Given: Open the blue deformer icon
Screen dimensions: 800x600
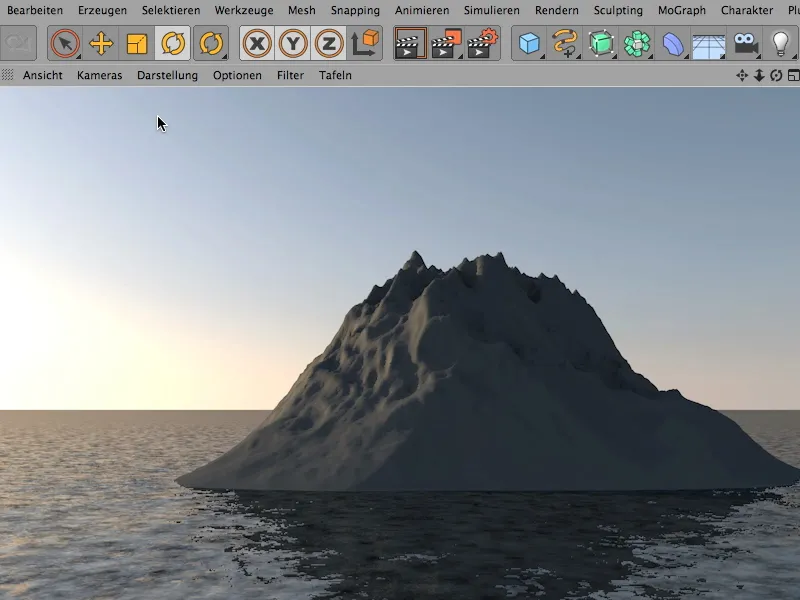Looking at the screenshot, I should [x=673, y=43].
